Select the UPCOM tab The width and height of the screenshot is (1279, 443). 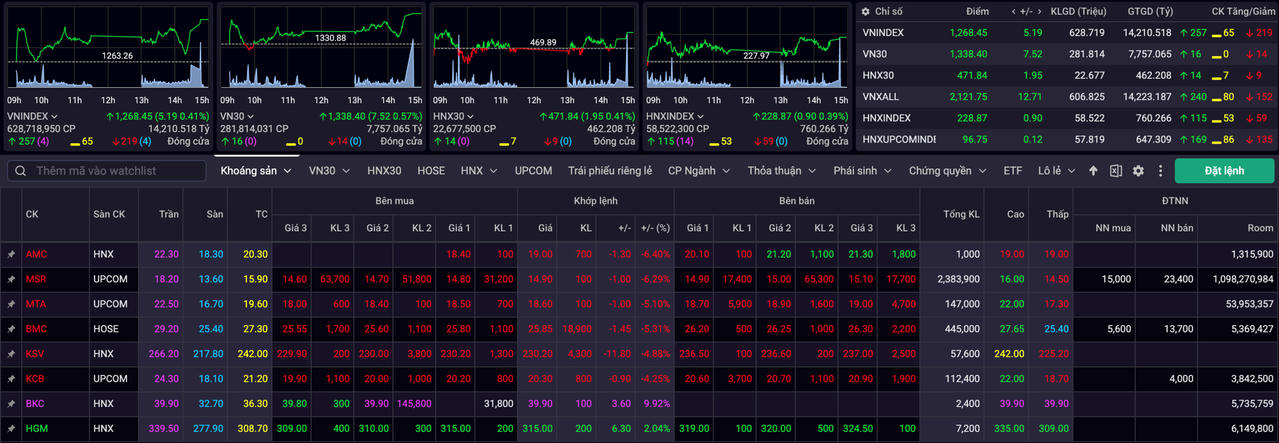point(533,171)
